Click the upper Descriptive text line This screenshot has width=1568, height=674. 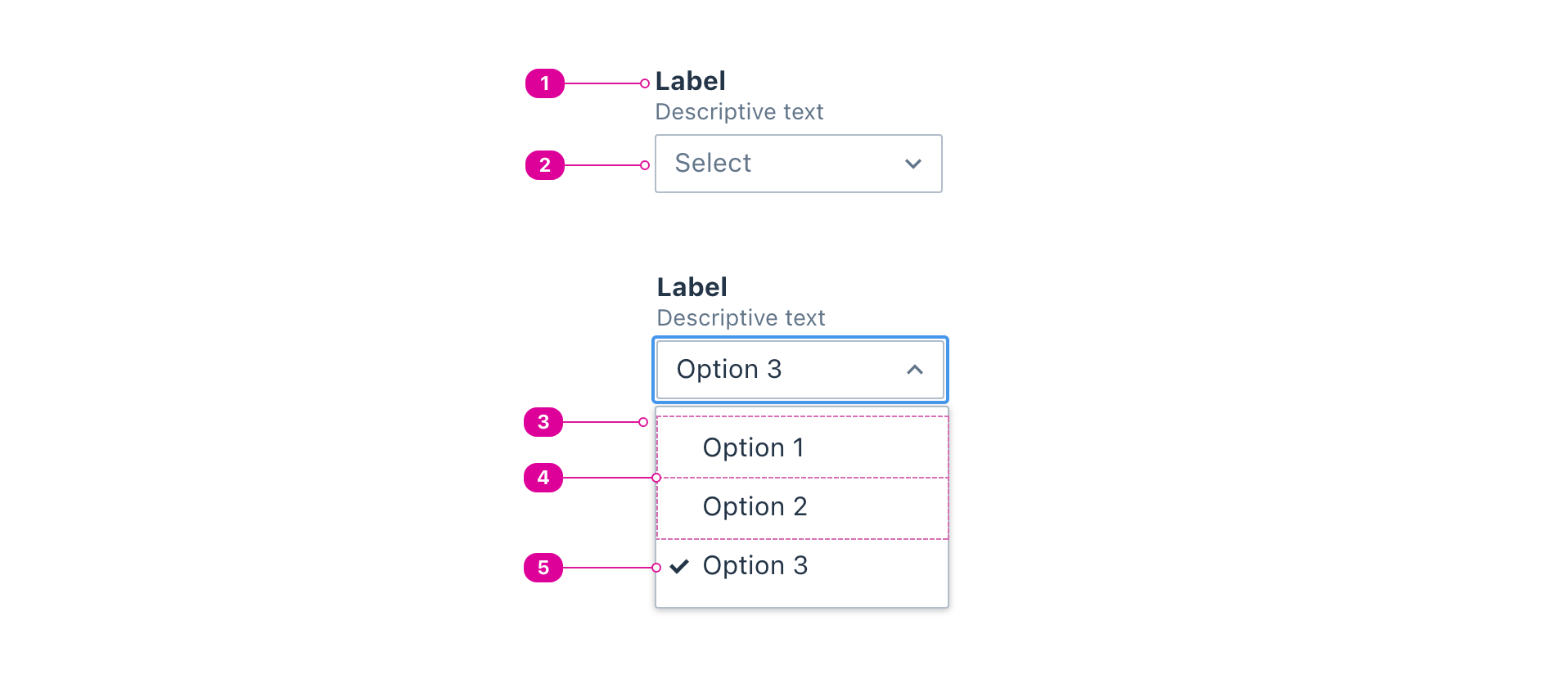coord(739,112)
